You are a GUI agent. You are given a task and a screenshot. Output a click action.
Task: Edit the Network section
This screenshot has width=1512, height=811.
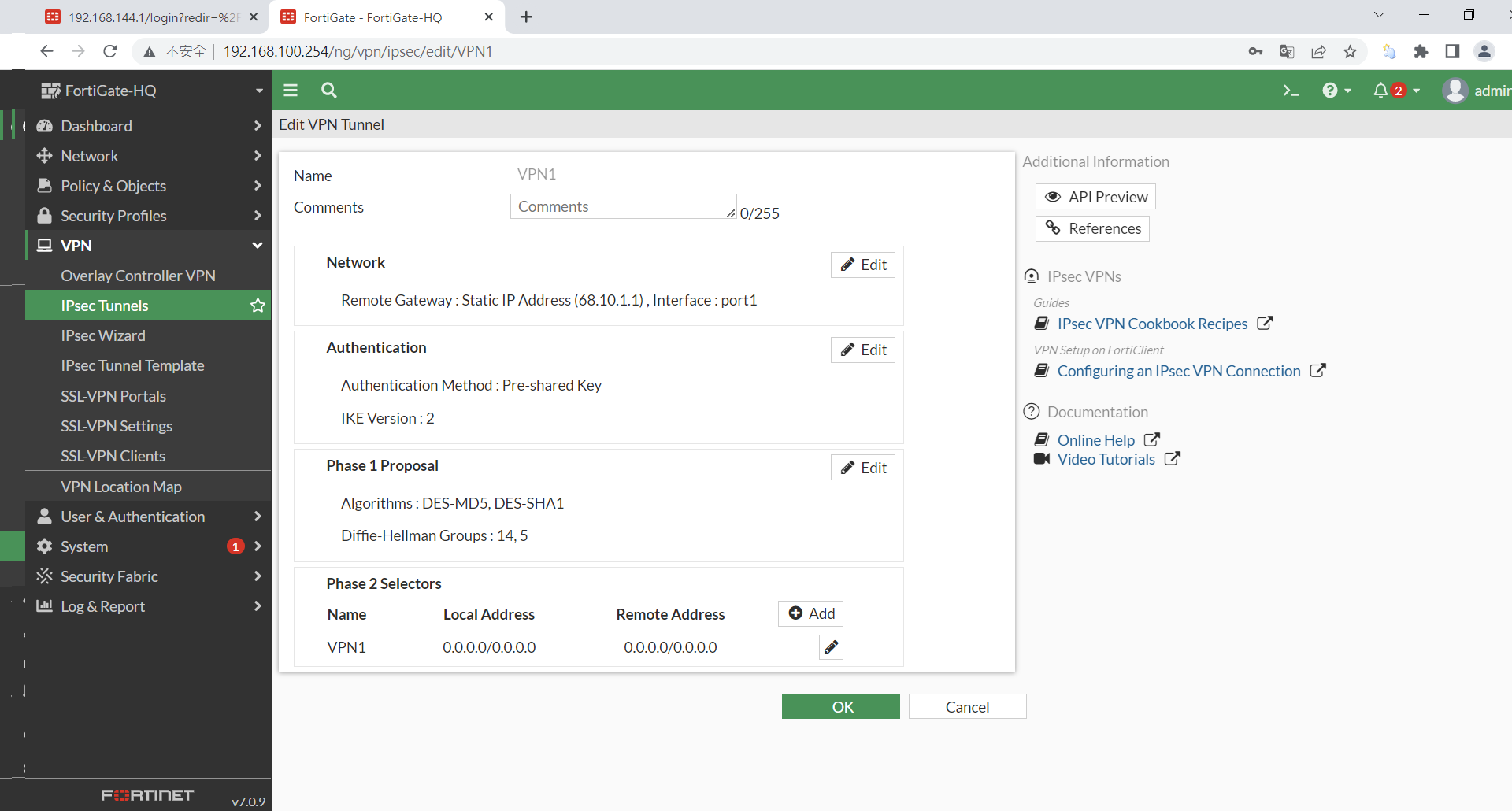(x=863, y=265)
